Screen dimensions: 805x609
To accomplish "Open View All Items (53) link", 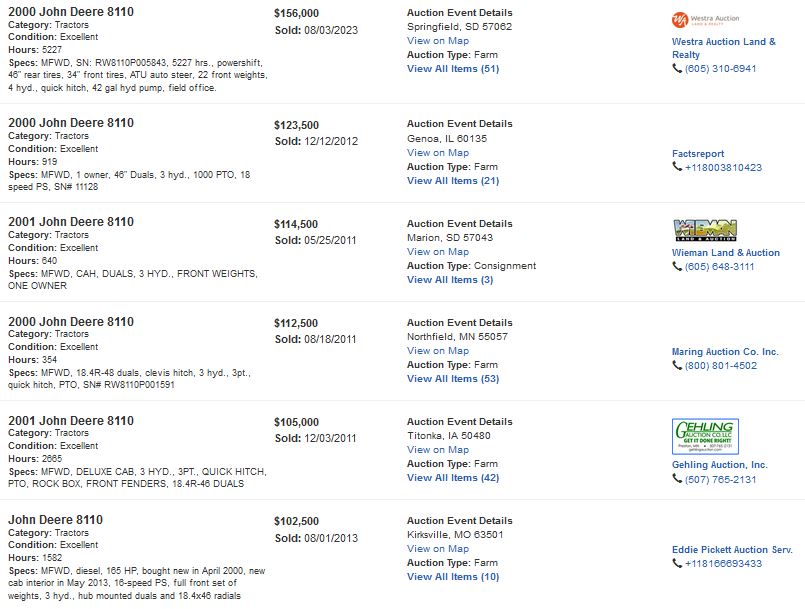I will click(453, 379).
